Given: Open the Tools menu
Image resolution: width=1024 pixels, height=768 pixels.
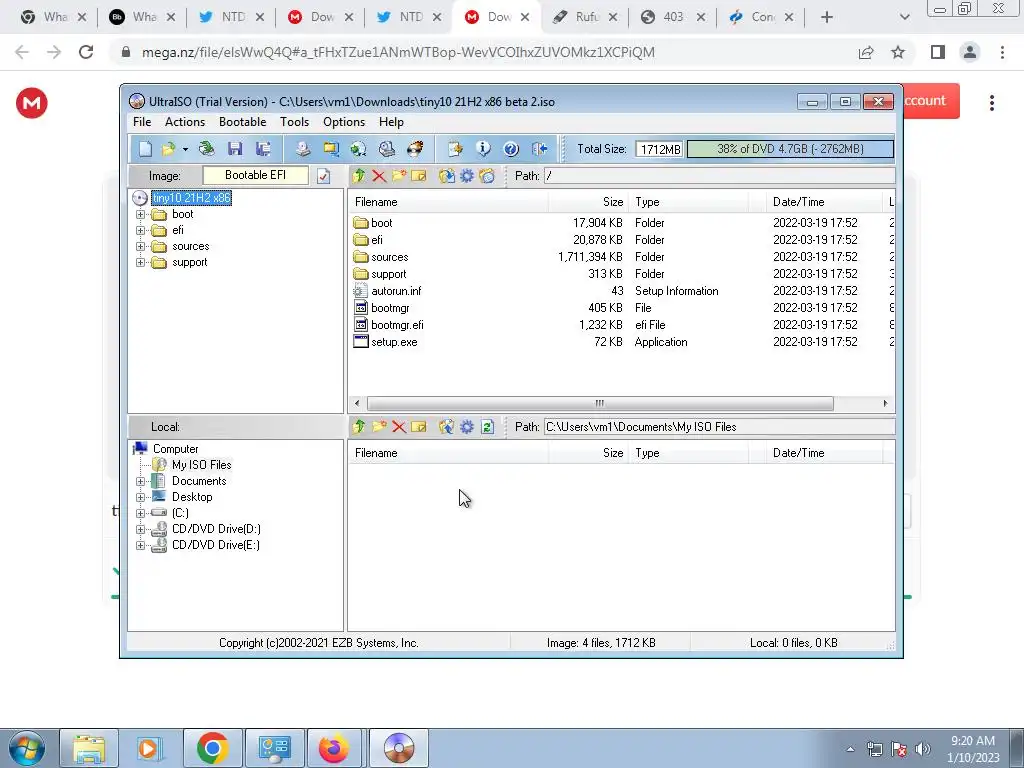Looking at the screenshot, I should pos(295,122).
